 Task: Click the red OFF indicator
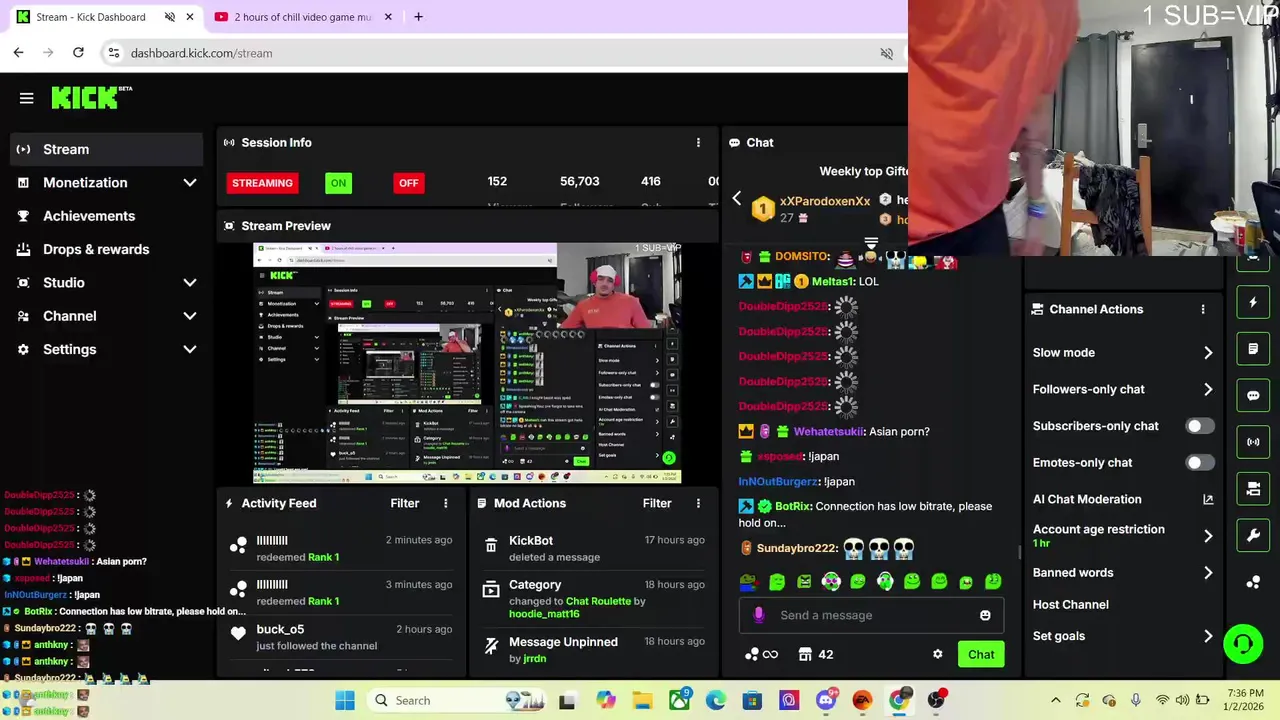pos(408,183)
